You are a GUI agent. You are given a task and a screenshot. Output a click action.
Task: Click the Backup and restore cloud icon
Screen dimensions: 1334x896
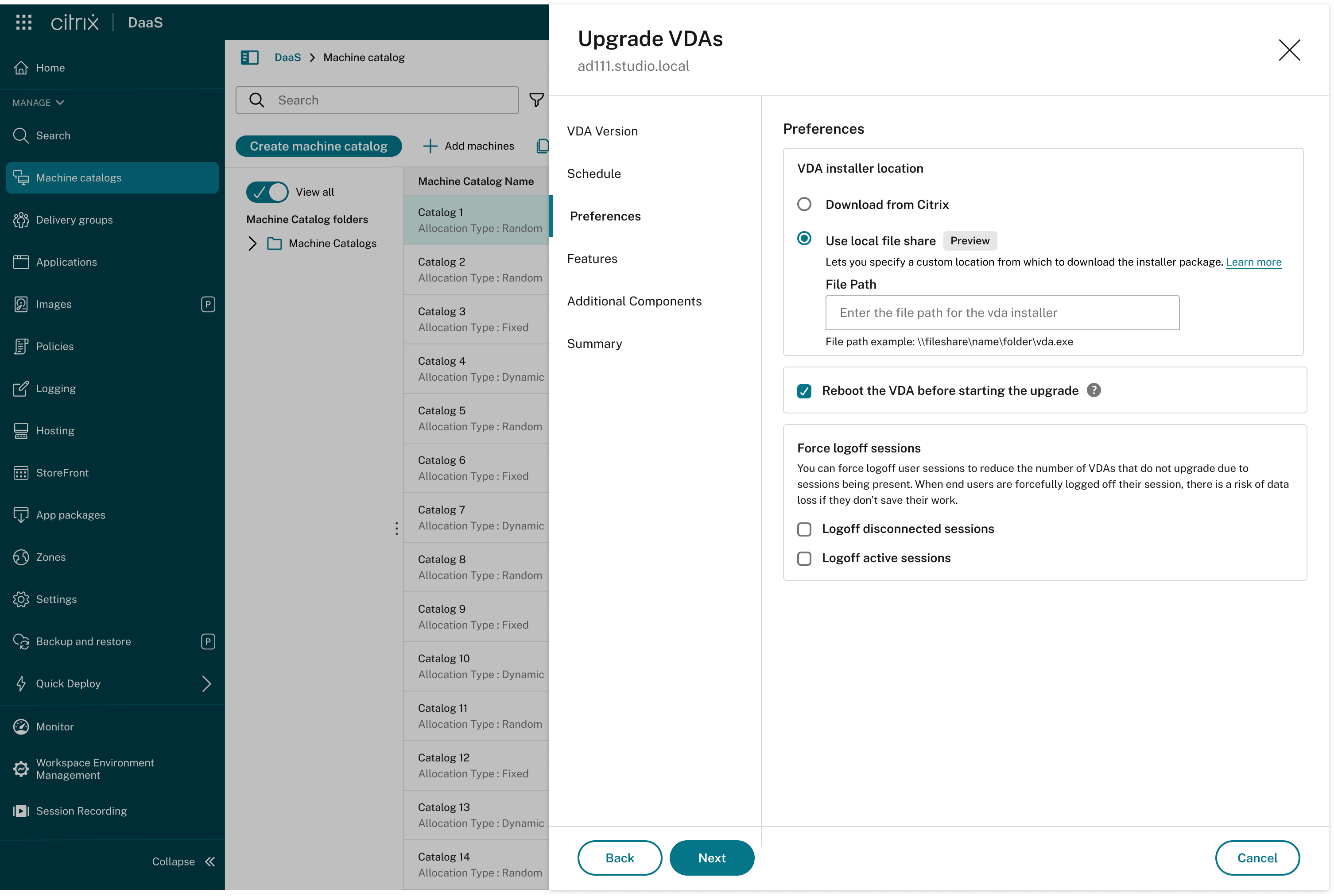coord(21,642)
